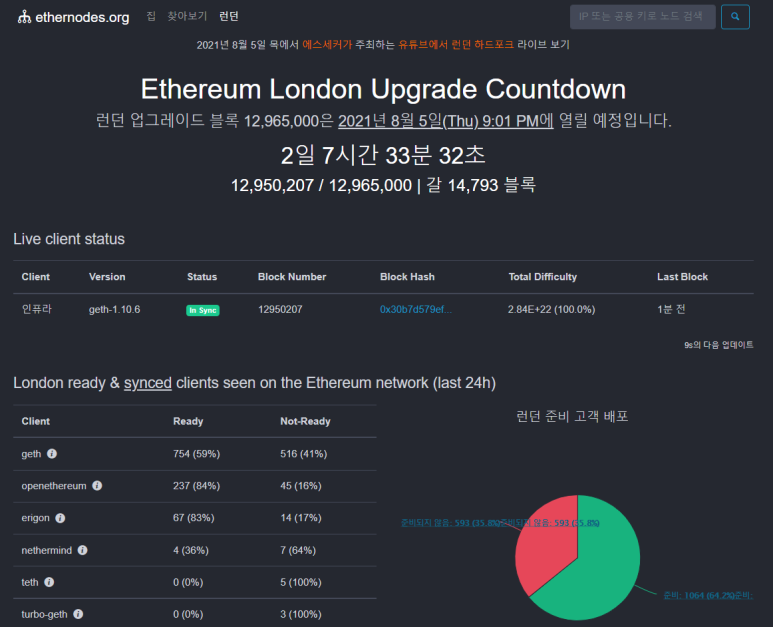This screenshot has width=773, height=627.
Task: Click the 런던 준비 고객 배포 chart title
Action: pyautogui.click(x=572, y=417)
